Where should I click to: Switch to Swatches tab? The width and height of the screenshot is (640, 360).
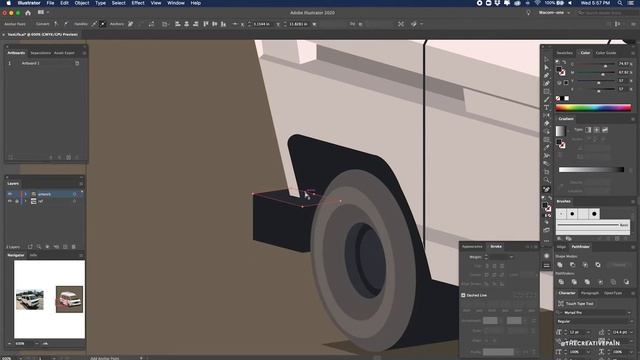click(564, 53)
